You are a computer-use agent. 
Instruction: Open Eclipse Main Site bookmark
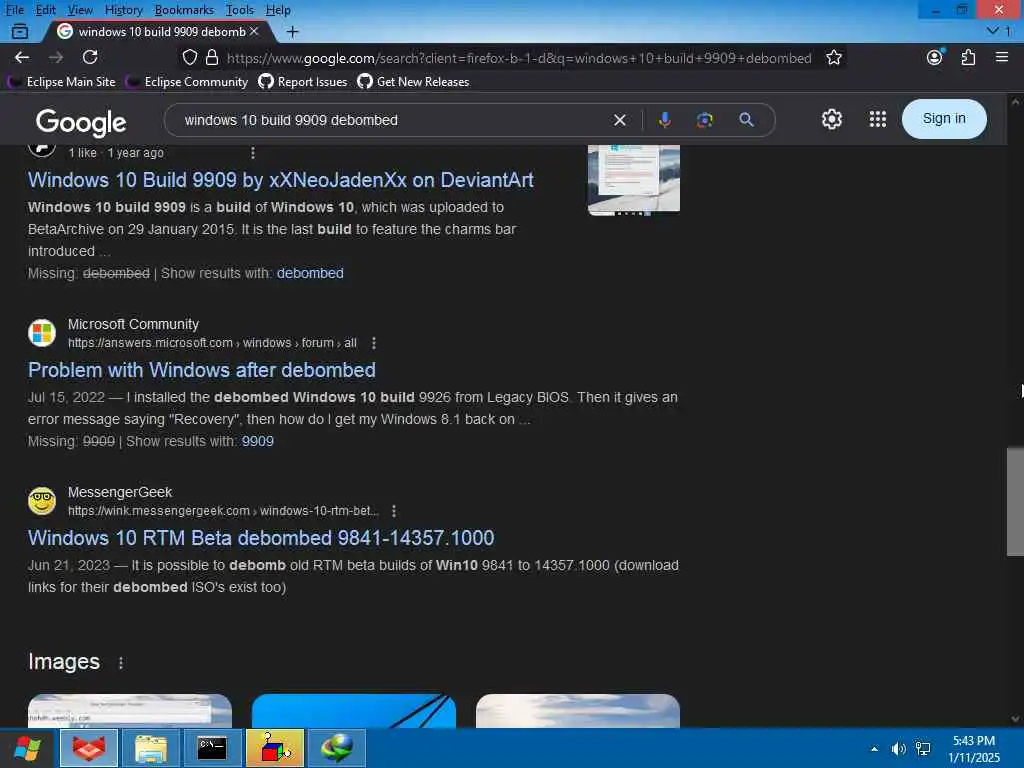coord(61,82)
